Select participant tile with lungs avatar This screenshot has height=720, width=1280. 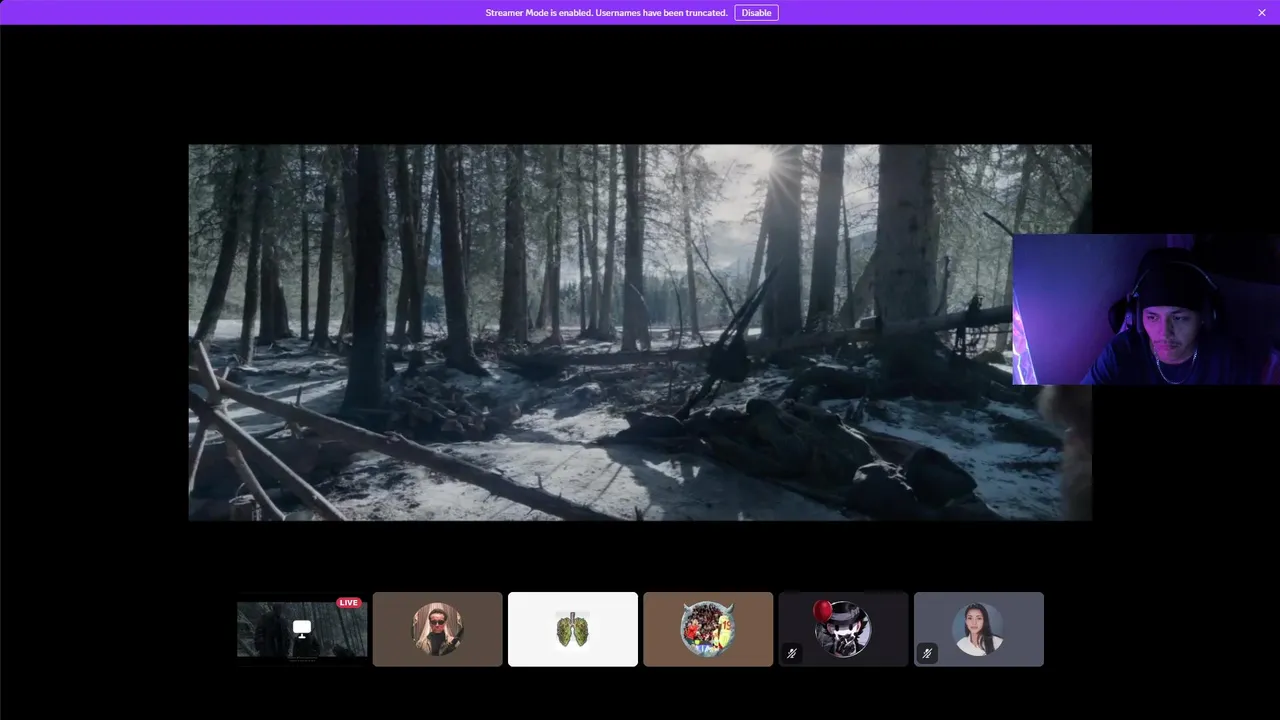point(573,629)
